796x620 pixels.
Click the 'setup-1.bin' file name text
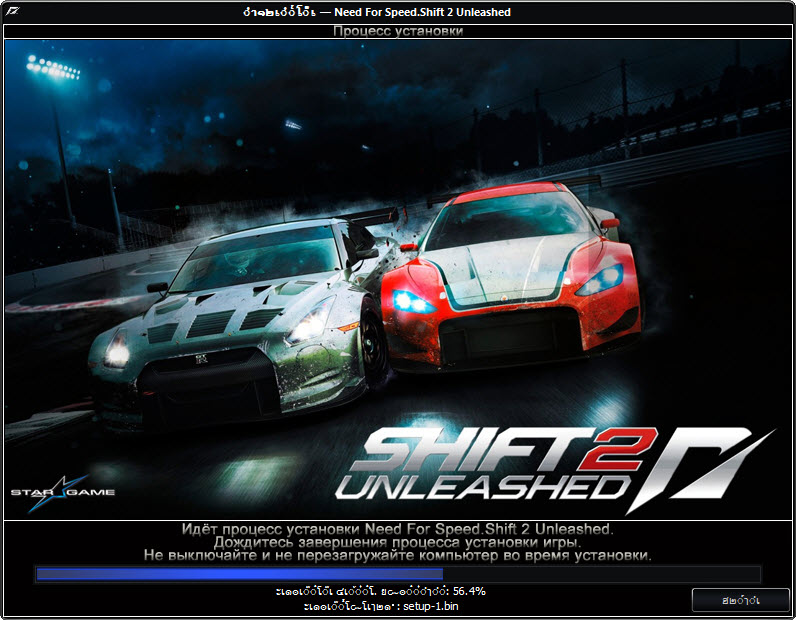(430, 606)
